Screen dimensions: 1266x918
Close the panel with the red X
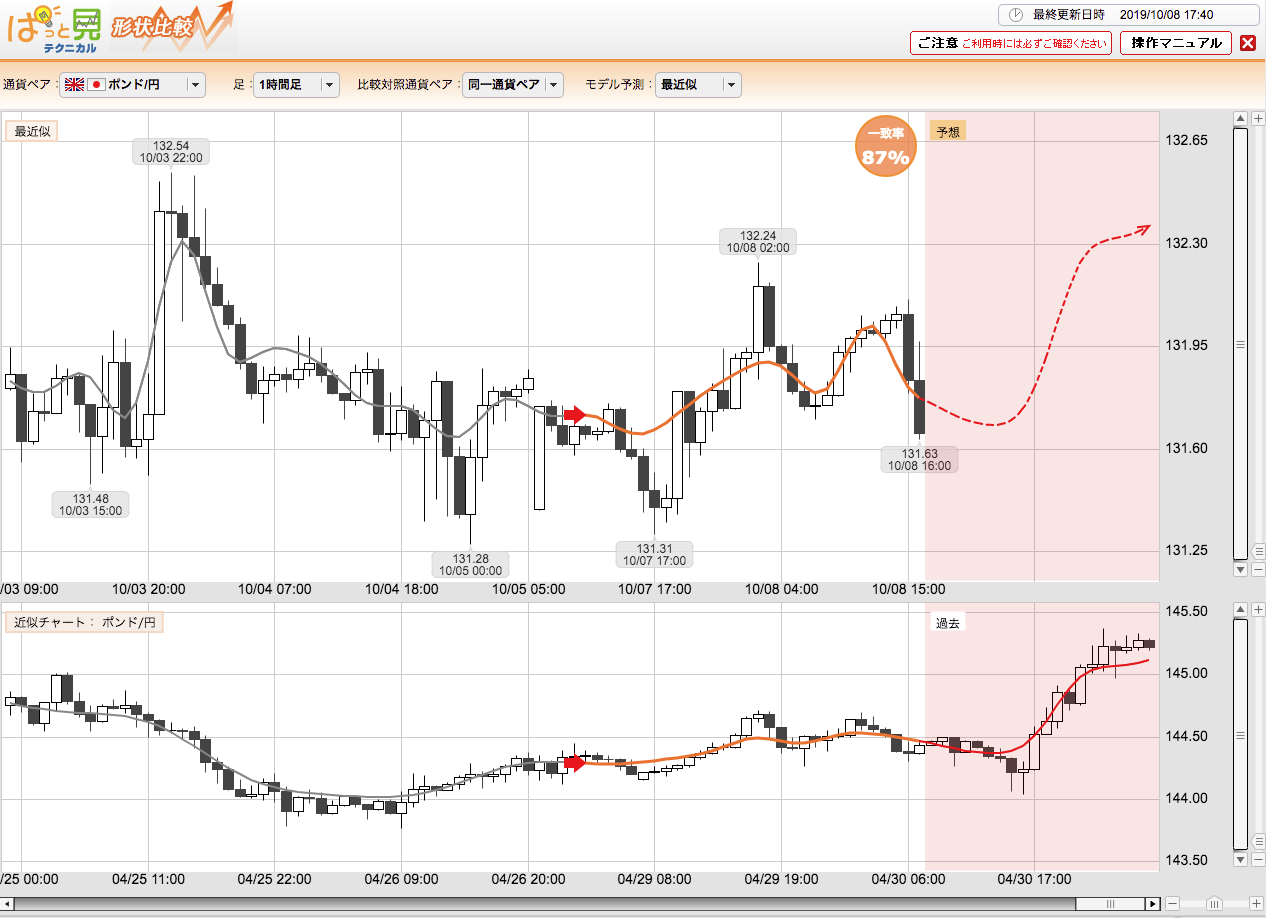(x=1247, y=43)
